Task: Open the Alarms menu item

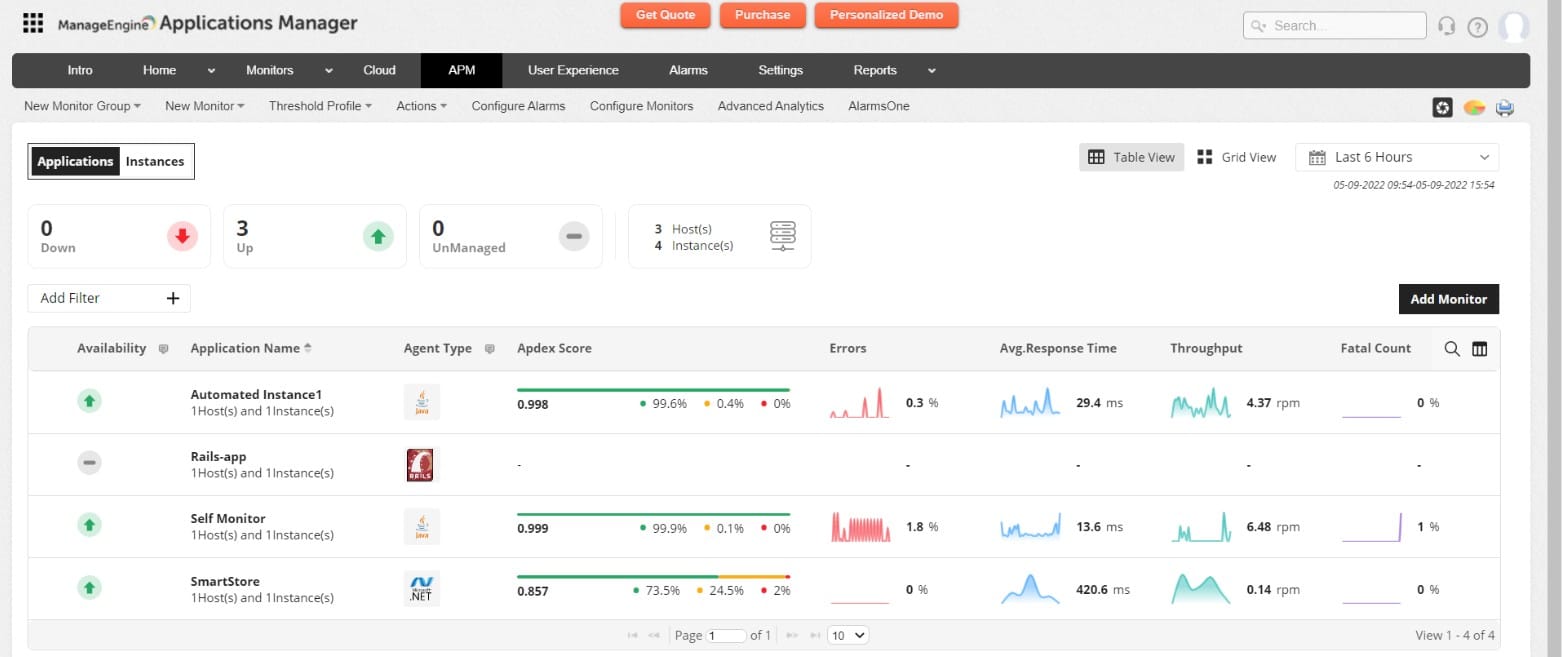Action: [x=688, y=70]
